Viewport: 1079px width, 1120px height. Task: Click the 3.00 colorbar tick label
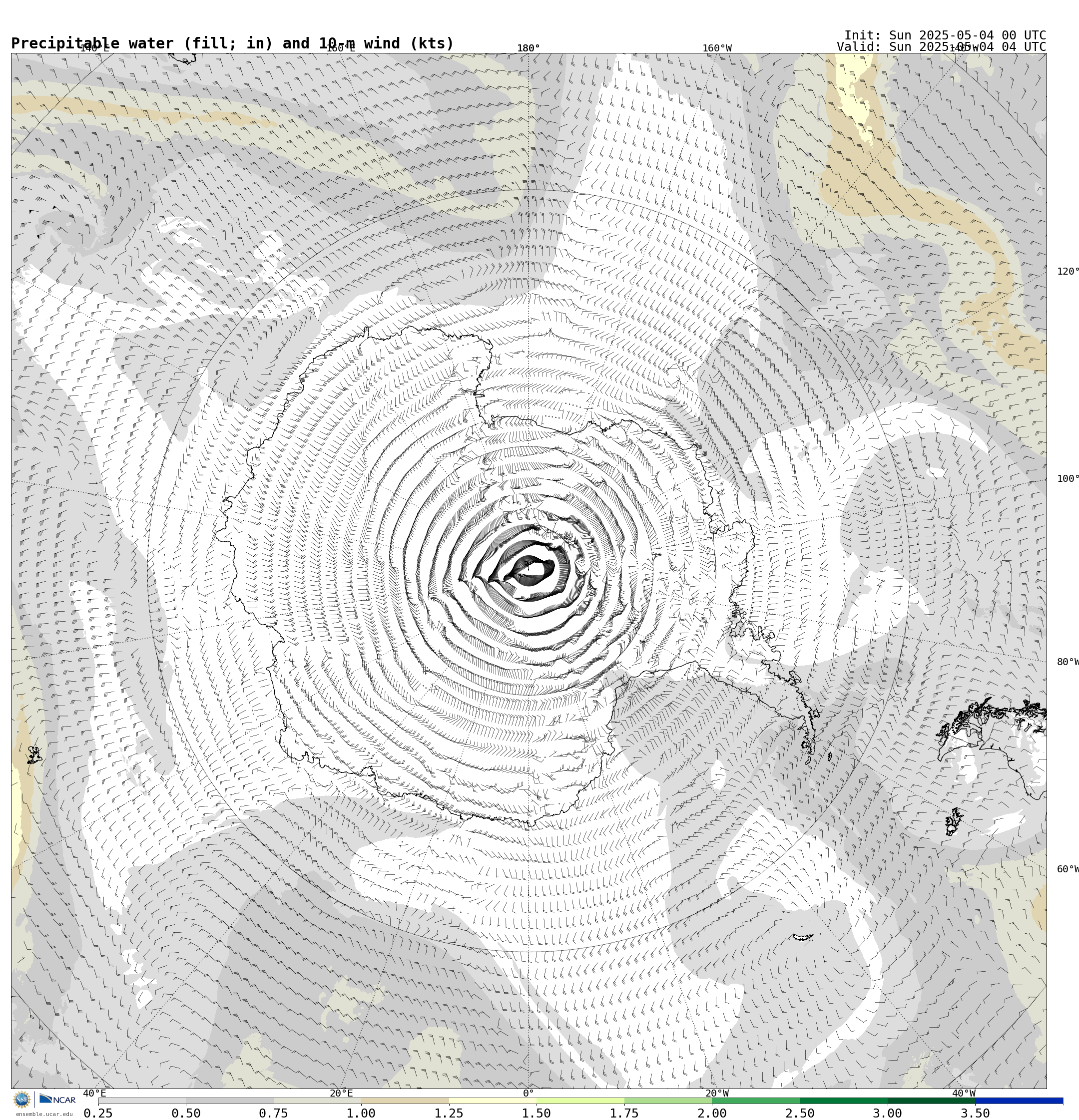[x=888, y=1113]
